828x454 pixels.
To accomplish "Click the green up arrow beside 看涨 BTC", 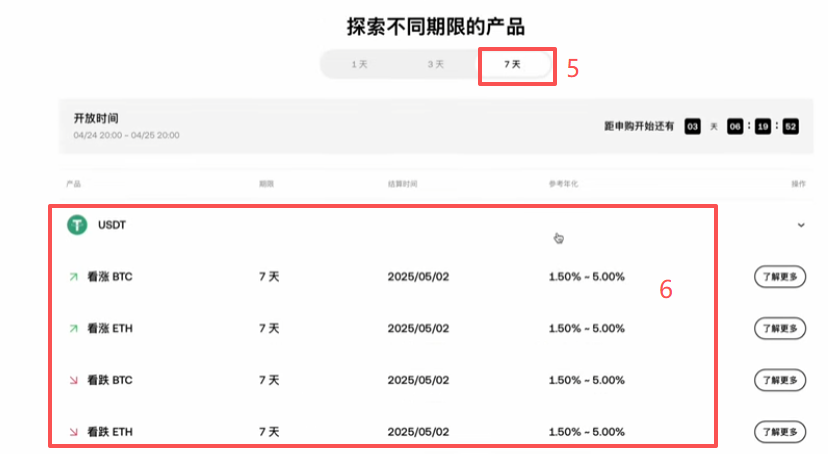I will click(73, 277).
